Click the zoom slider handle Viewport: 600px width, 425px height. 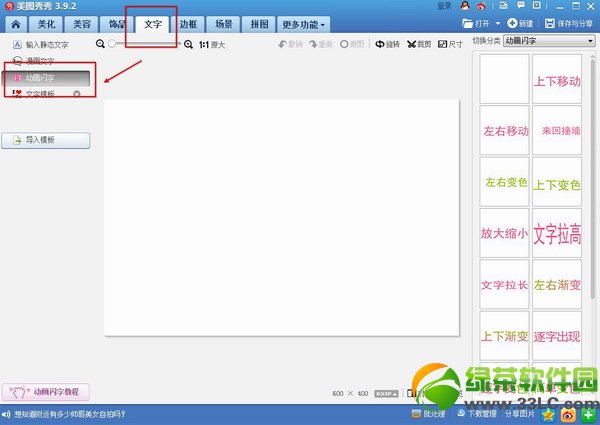pyautogui.click(x=112, y=44)
